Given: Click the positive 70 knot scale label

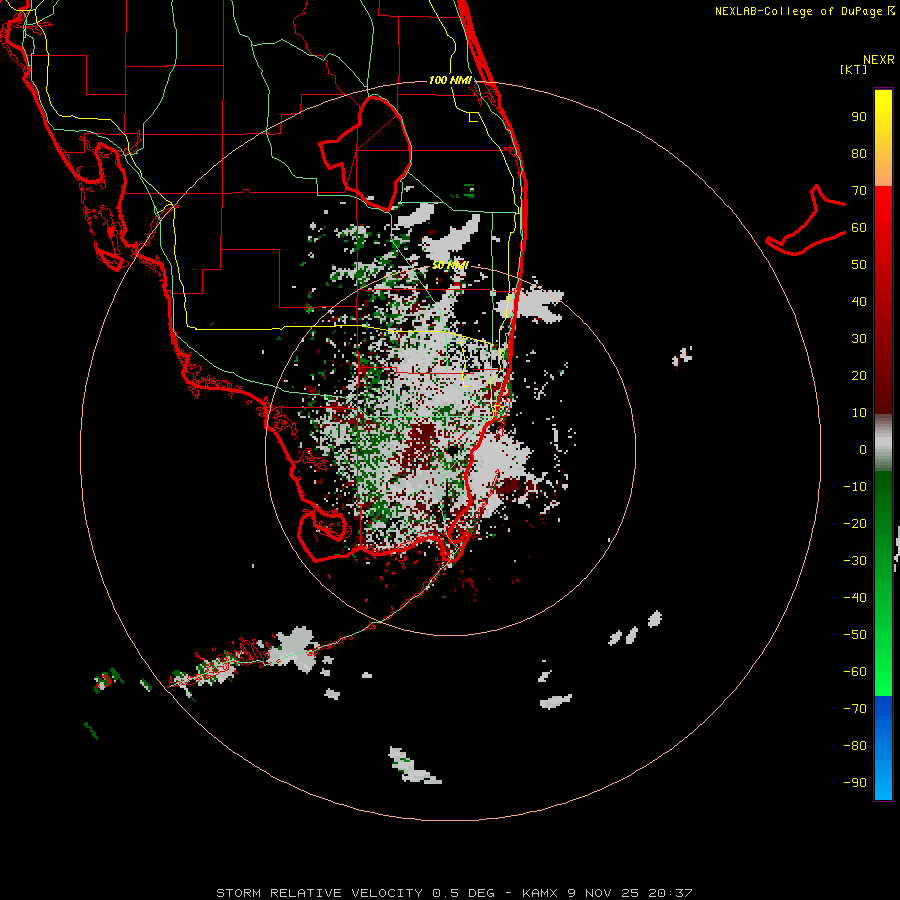Looking at the screenshot, I should click(859, 191).
